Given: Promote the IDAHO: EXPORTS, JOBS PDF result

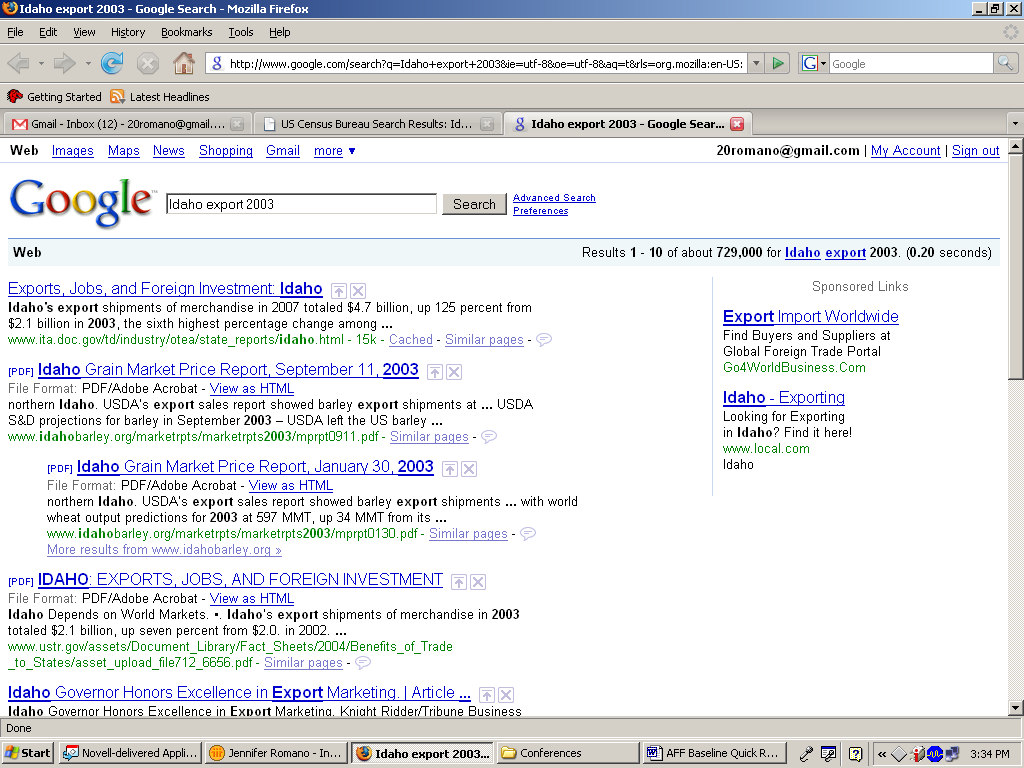Looking at the screenshot, I should pos(459,582).
